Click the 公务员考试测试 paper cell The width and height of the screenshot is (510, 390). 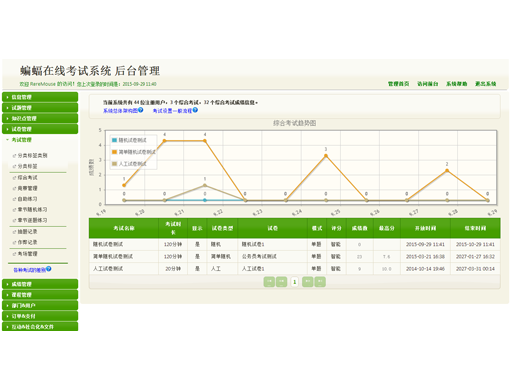pos(272,256)
